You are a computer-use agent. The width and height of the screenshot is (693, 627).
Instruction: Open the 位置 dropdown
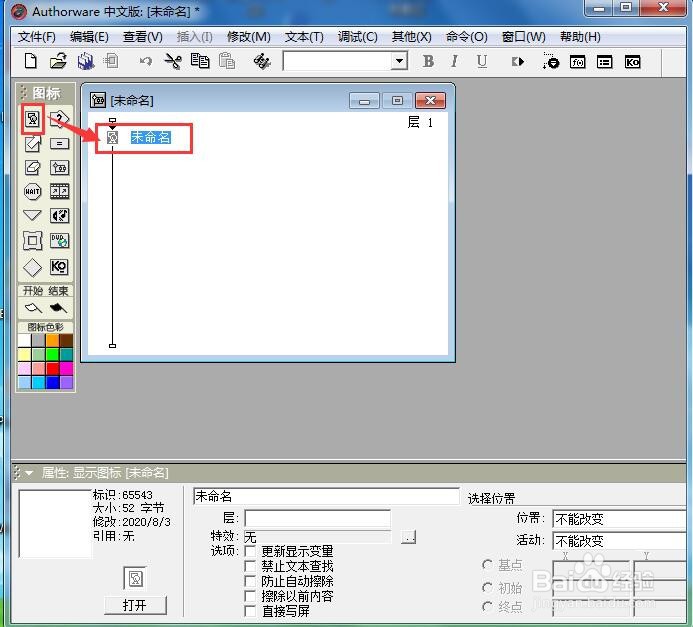pyautogui.click(x=619, y=518)
